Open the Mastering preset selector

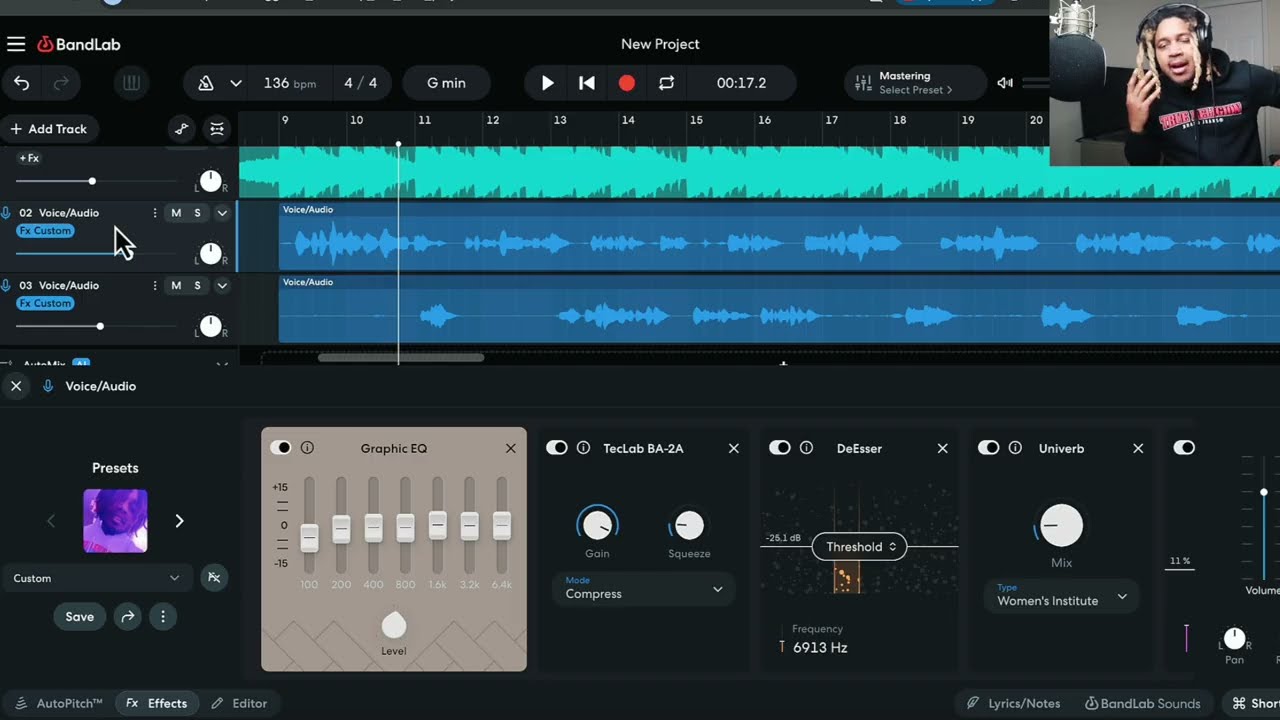point(915,83)
